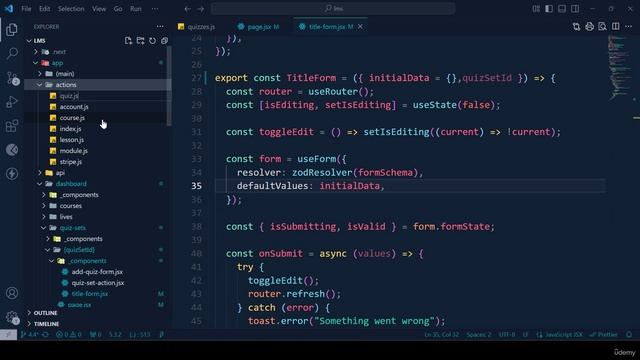Click the VS Code logo icon

click(x=9, y=9)
